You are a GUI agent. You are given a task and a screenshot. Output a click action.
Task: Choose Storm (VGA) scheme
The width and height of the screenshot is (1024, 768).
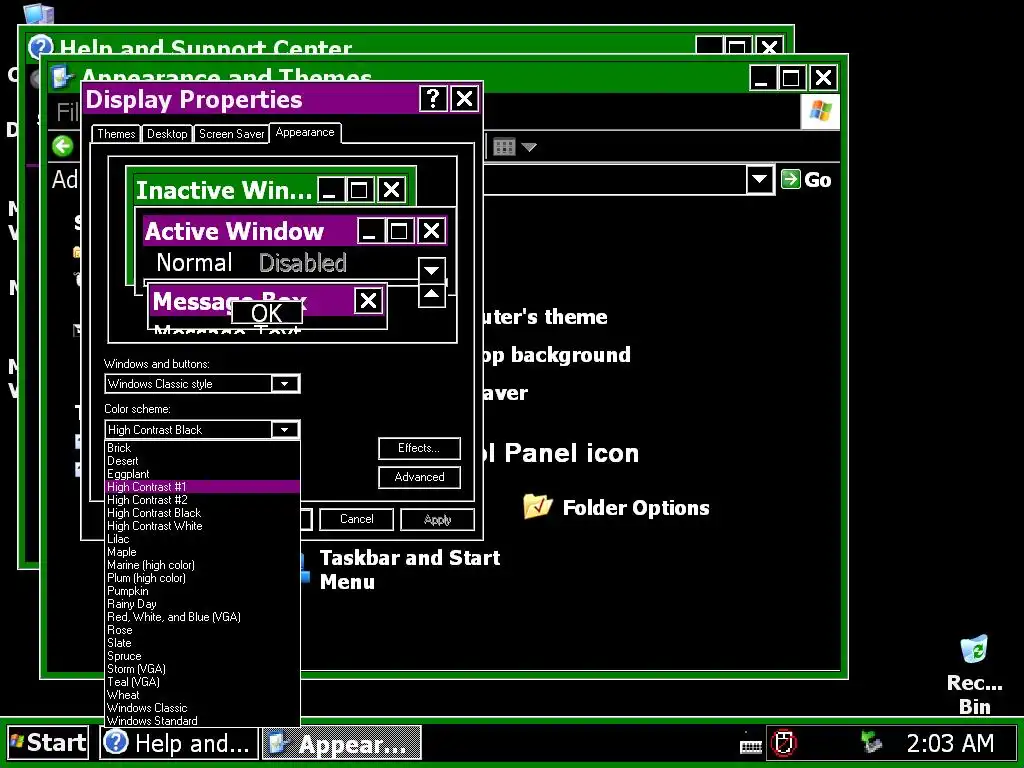pos(202,669)
